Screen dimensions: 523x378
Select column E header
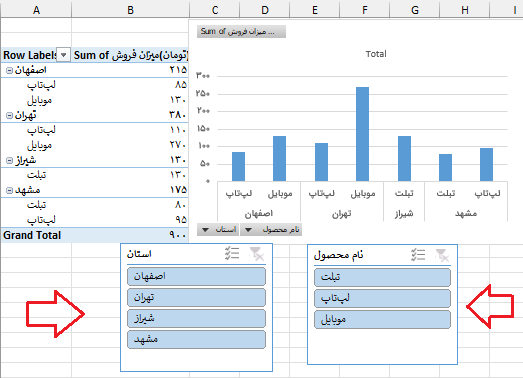315,9
